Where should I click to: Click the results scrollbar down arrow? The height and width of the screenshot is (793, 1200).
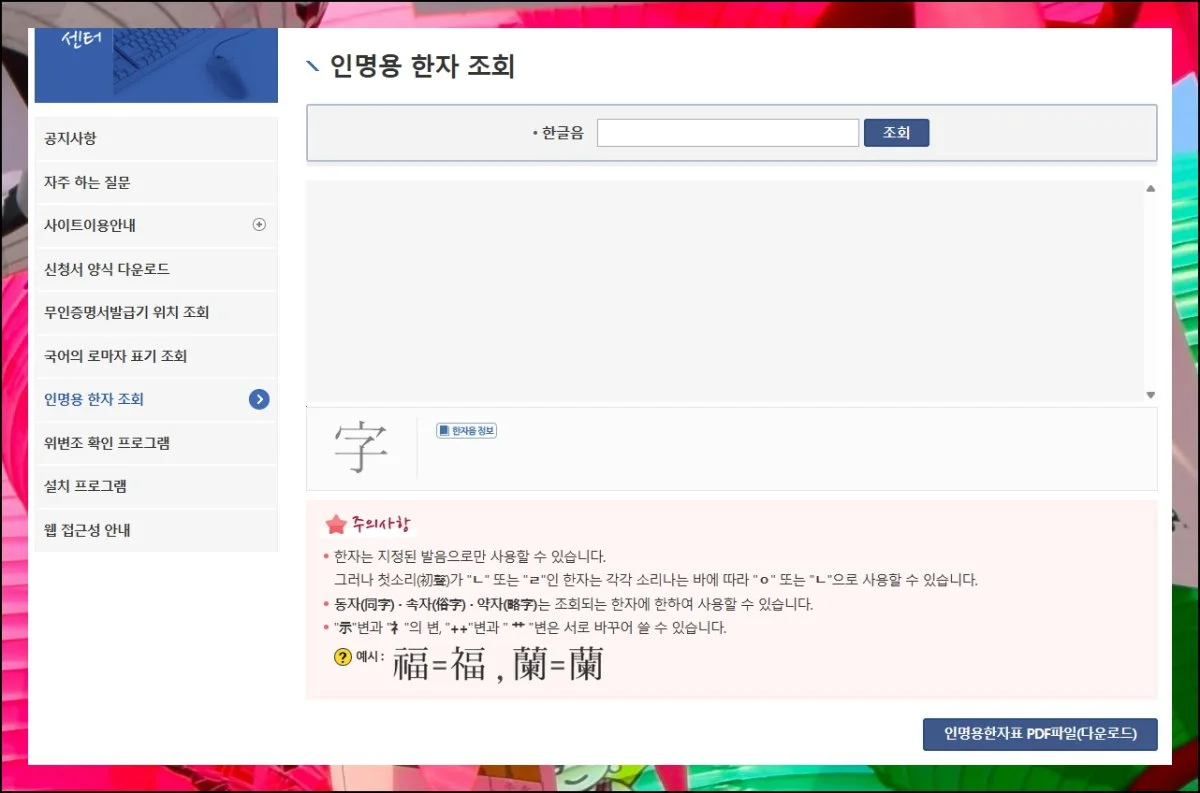1150,395
